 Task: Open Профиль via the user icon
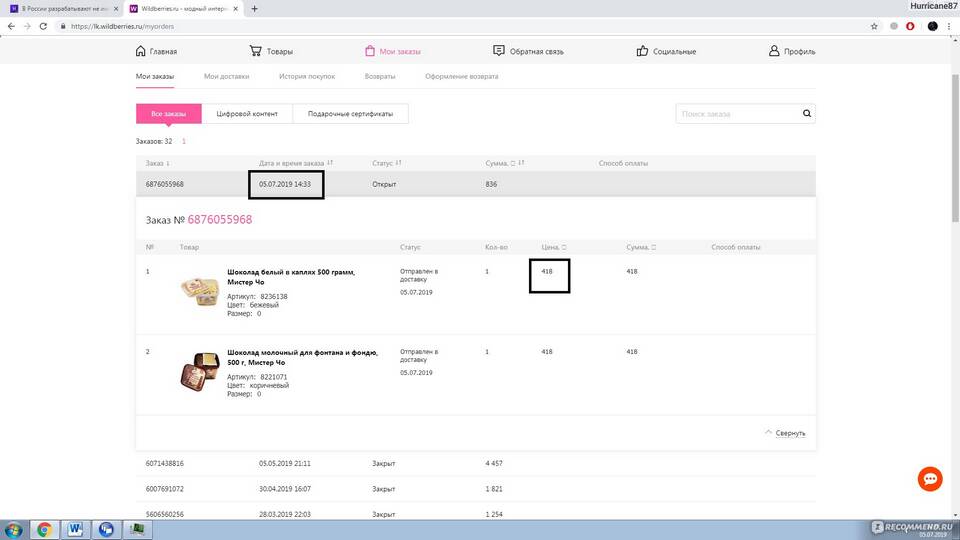774,51
